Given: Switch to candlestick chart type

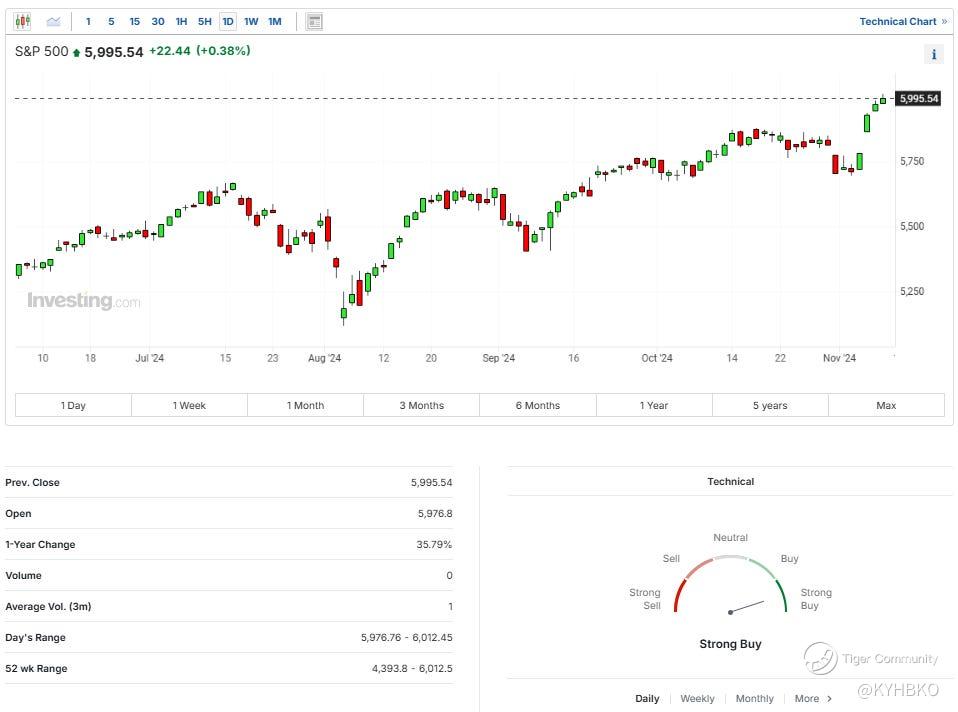Looking at the screenshot, I should pos(22,21).
